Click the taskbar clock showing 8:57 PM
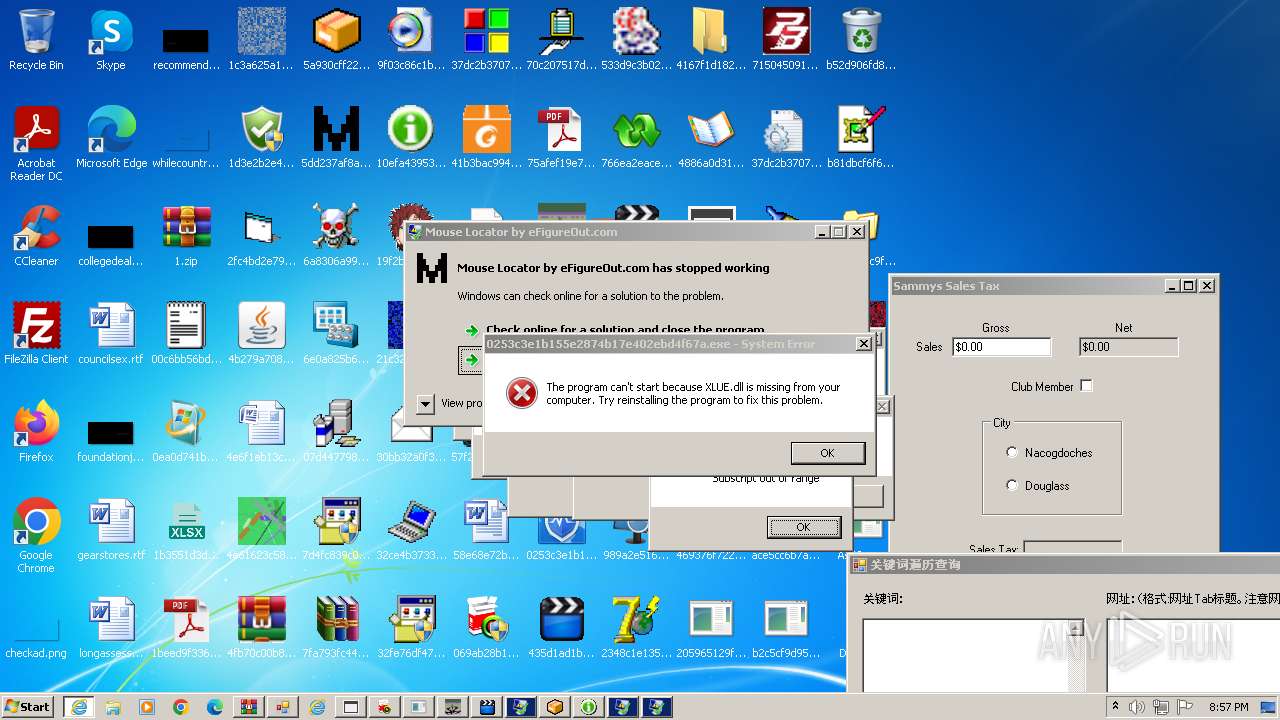Viewport: 1280px width, 720px height. [x=1229, y=707]
